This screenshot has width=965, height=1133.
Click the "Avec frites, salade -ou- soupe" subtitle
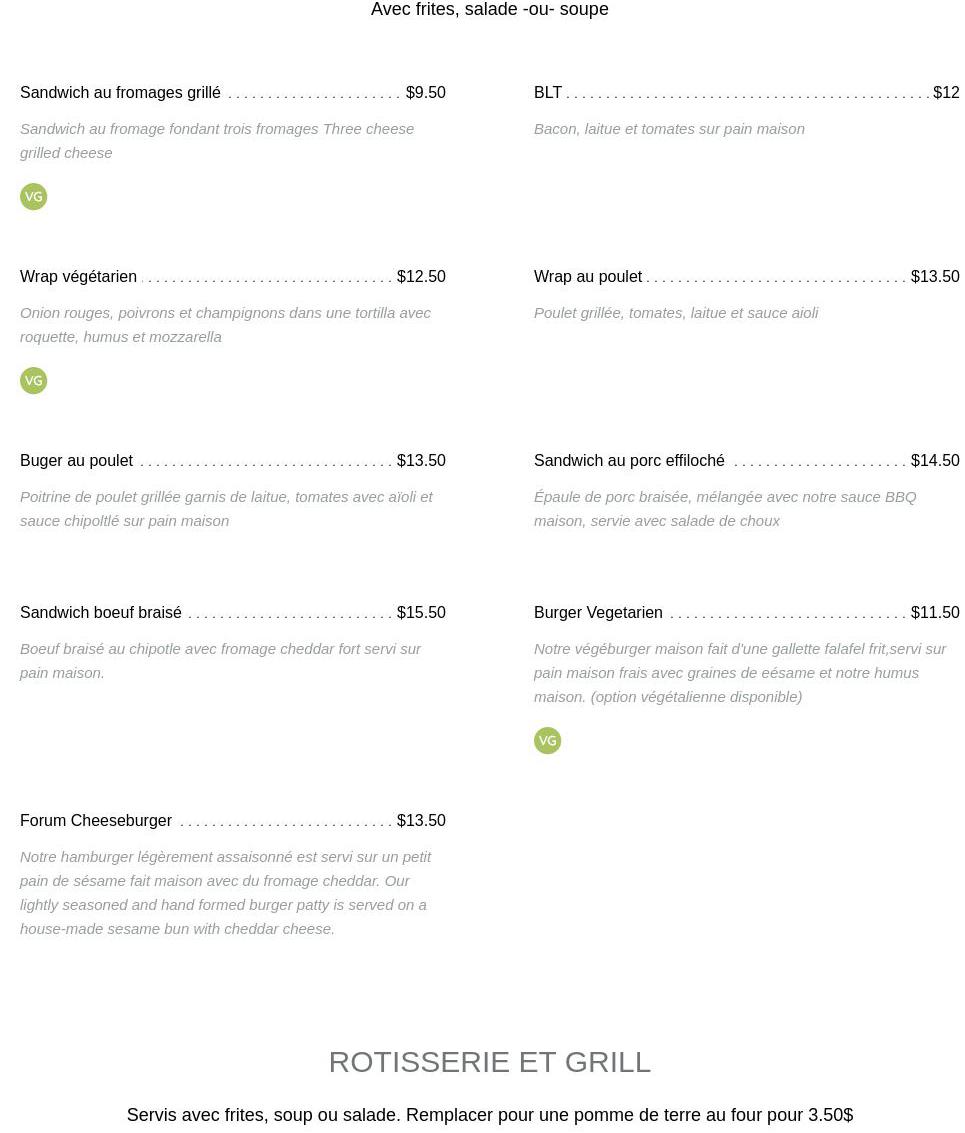(x=489, y=10)
